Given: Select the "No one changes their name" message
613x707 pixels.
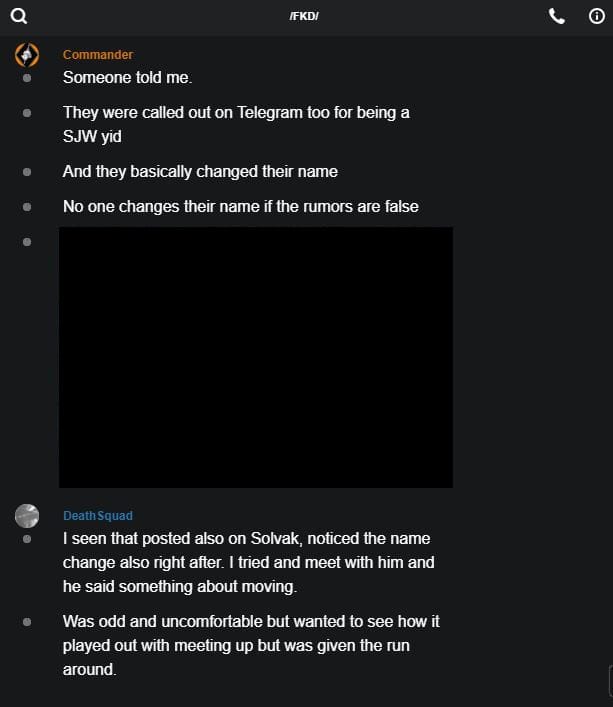Looking at the screenshot, I should tap(240, 207).
